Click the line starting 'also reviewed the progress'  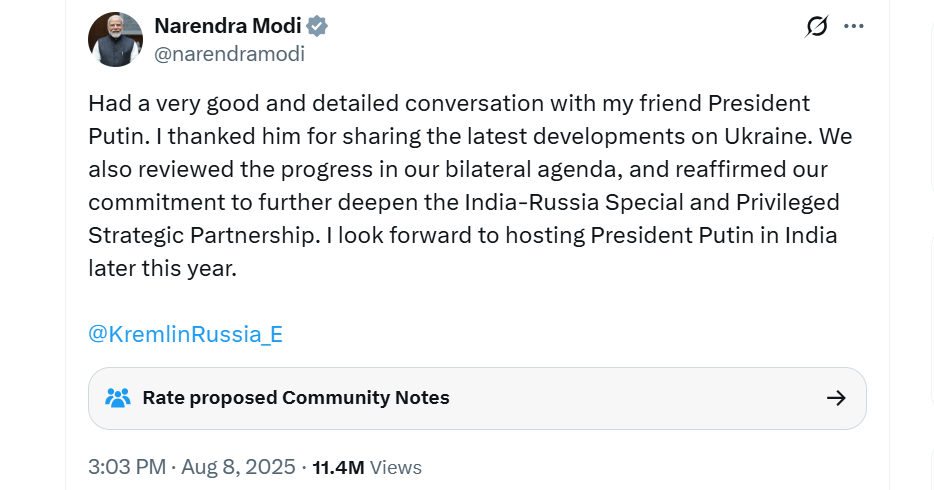click(458, 170)
